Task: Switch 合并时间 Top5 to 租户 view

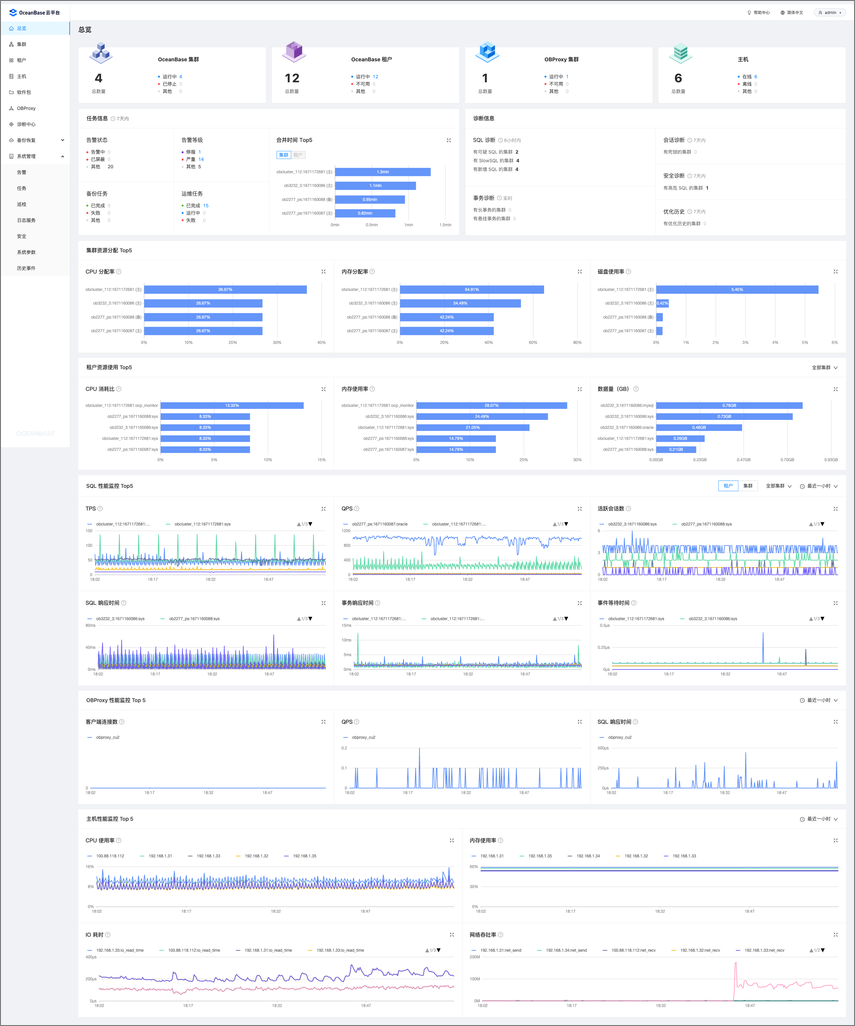Action: click(298, 155)
